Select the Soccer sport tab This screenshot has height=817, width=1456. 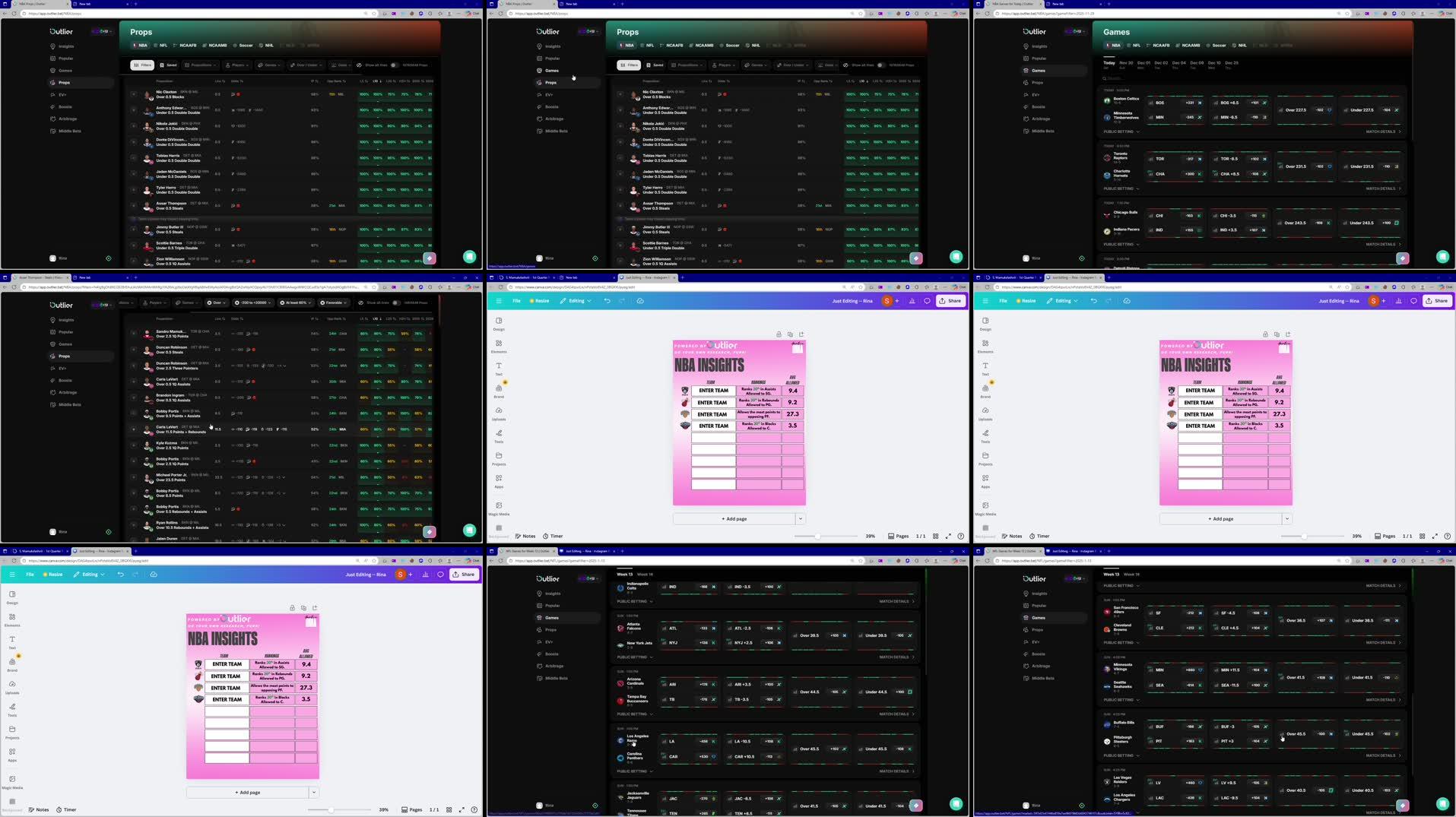click(x=245, y=45)
